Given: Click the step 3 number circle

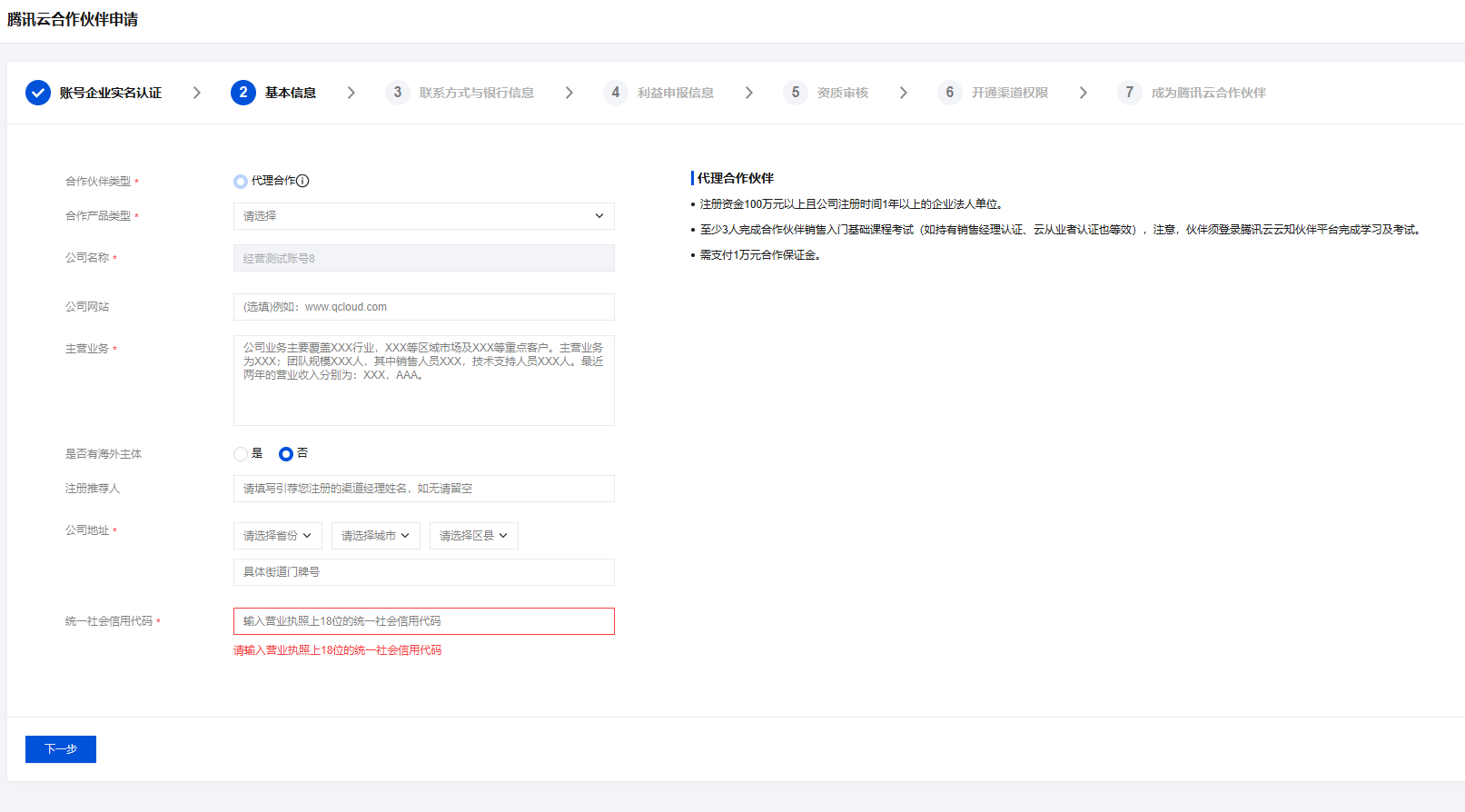Looking at the screenshot, I should click(x=398, y=93).
